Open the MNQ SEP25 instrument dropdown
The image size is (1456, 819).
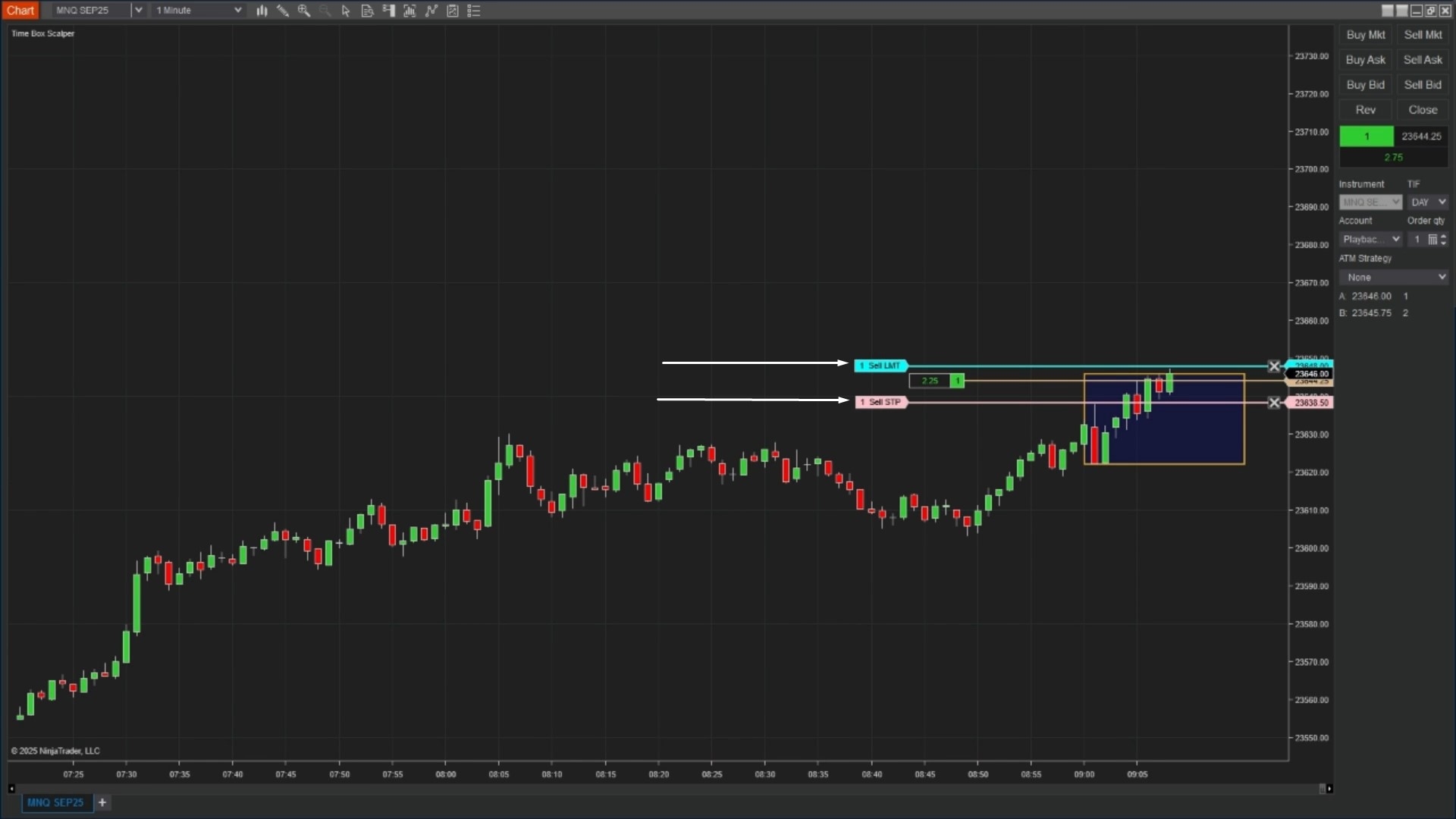[138, 10]
